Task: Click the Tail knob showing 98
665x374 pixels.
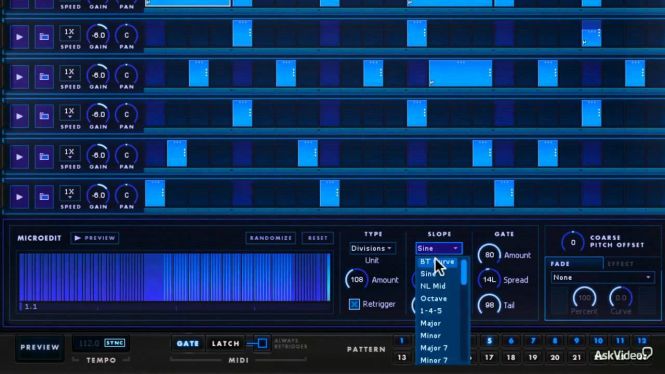Action: (x=489, y=305)
